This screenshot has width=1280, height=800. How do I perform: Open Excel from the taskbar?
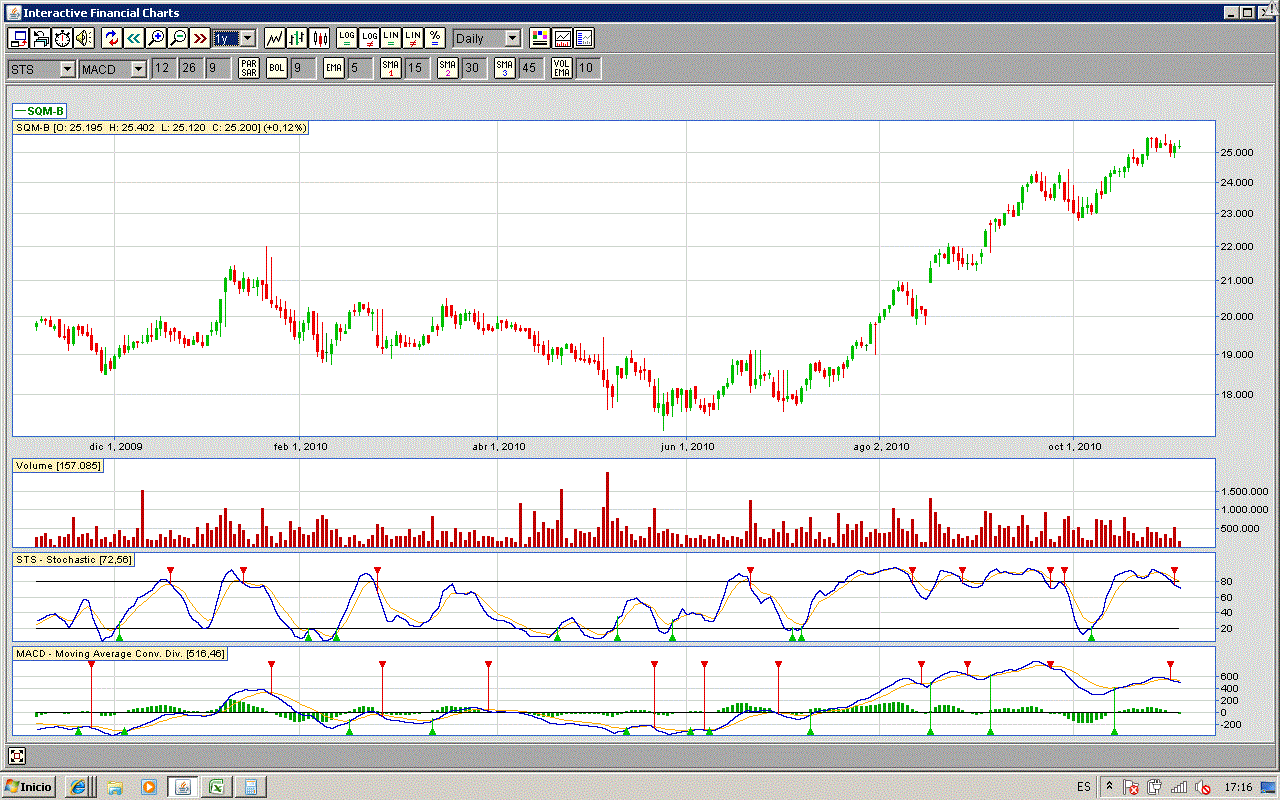point(215,787)
